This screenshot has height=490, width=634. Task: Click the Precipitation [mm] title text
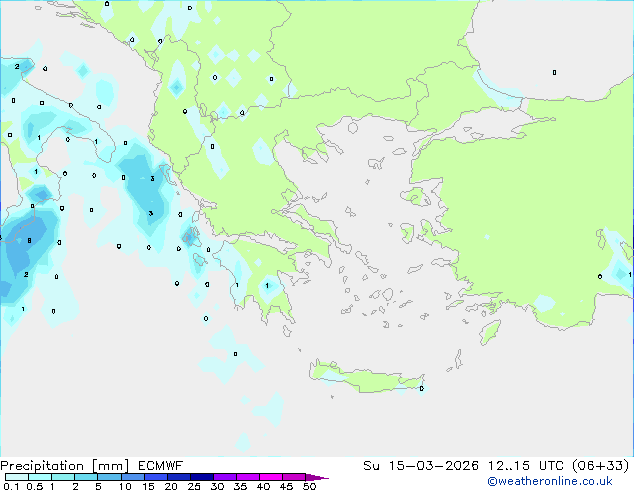(x=65, y=466)
